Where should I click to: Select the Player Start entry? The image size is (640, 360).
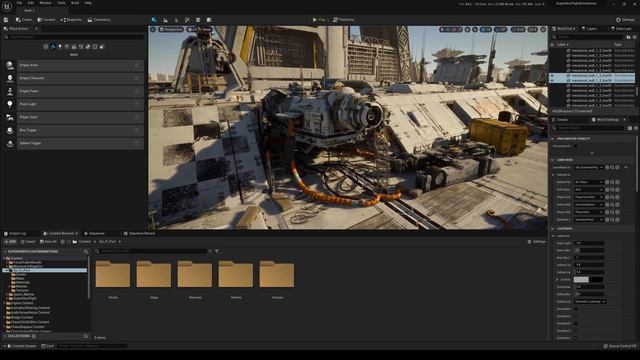[x=80, y=117]
